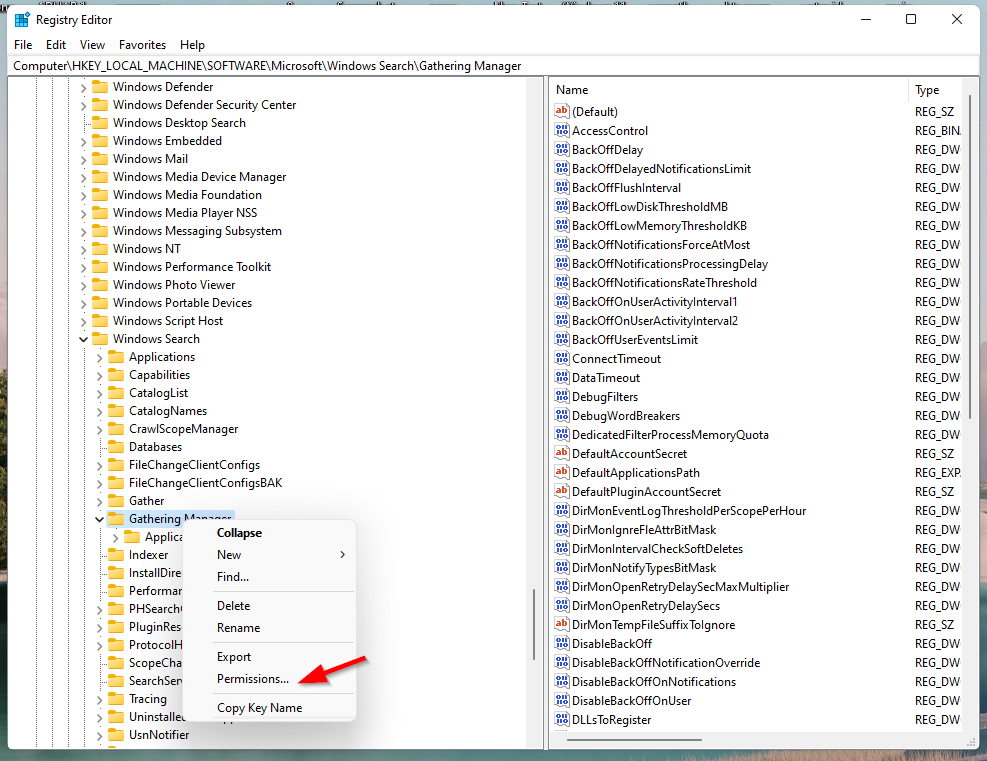Select Rename in the context menu

click(x=239, y=628)
